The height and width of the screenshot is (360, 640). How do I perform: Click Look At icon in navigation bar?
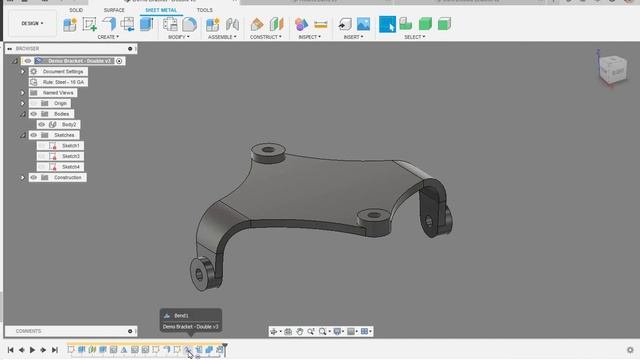point(288,331)
